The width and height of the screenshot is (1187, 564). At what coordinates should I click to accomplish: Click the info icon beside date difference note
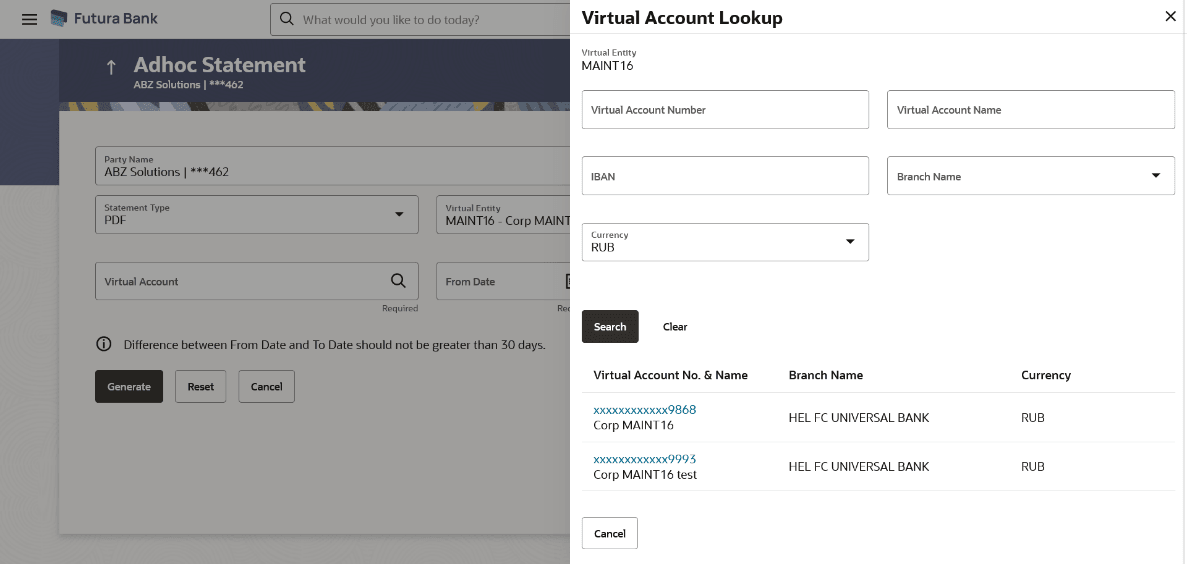click(103, 345)
